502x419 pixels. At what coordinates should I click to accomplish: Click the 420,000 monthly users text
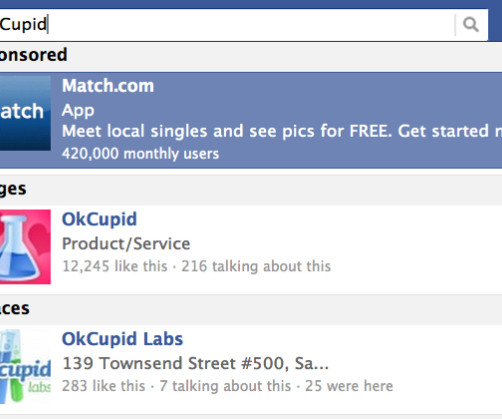[140, 154]
